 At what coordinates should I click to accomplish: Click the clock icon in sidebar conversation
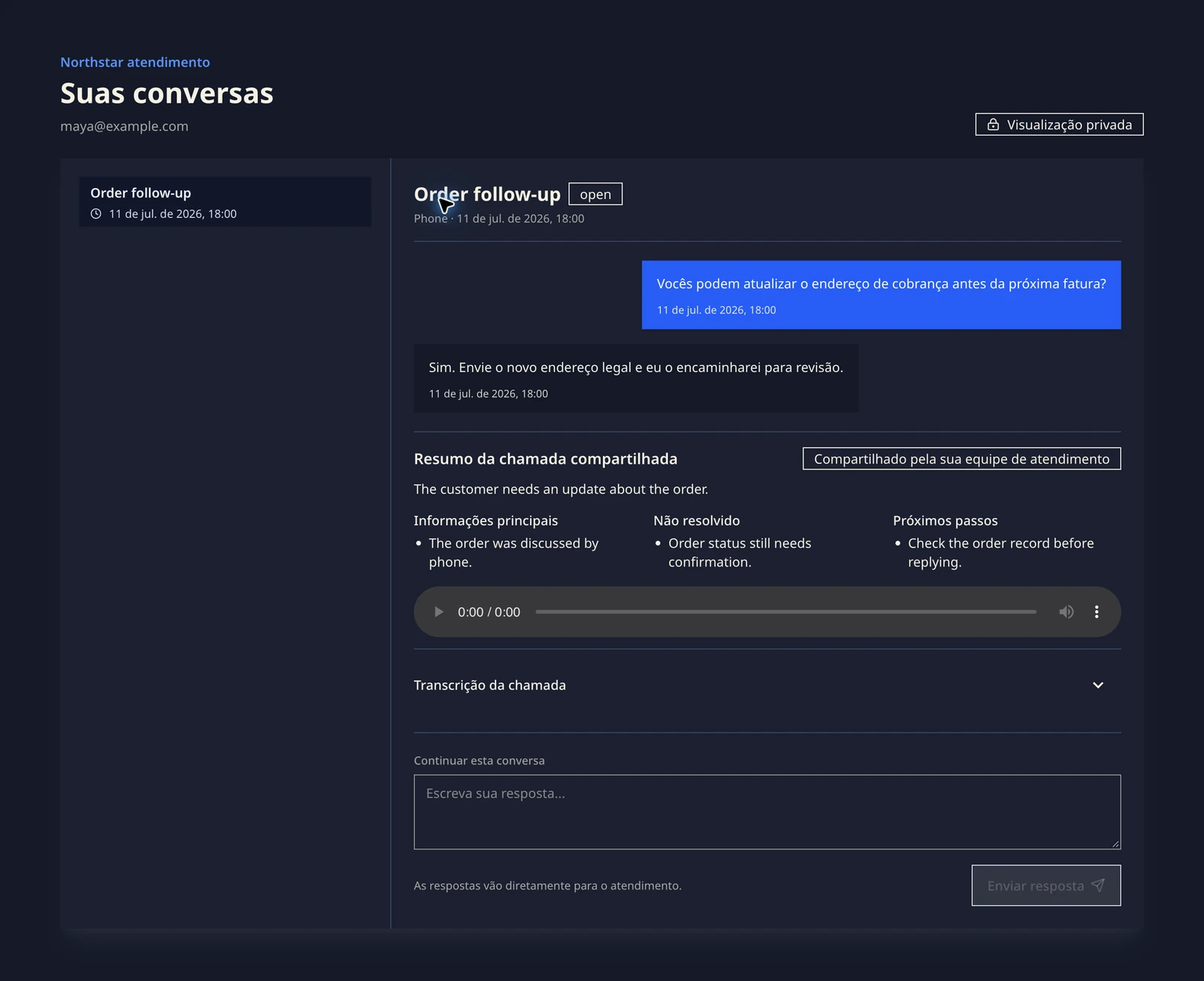96,214
